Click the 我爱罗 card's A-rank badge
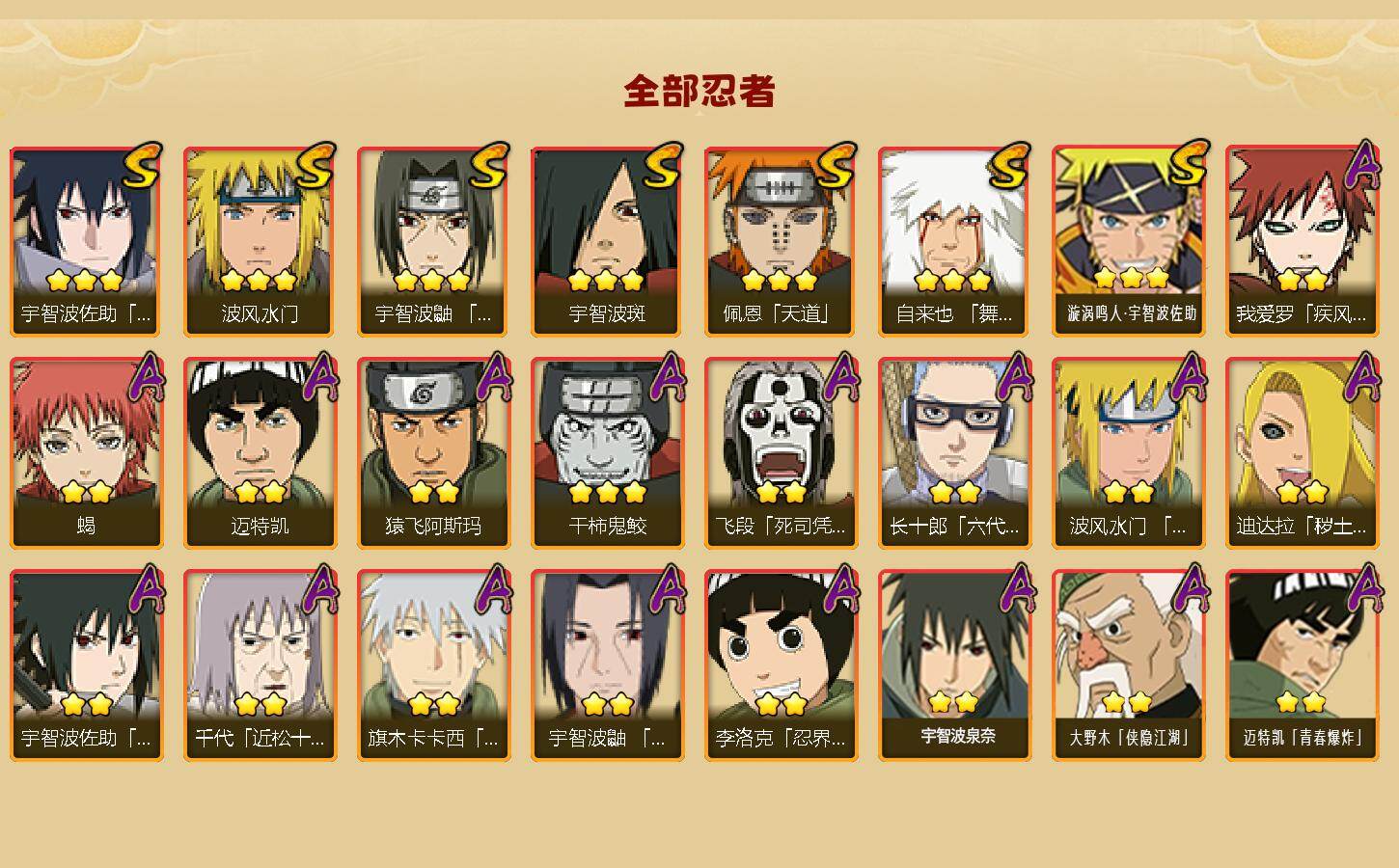This screenshot has width=1399, height=868. coord(1361,165)
